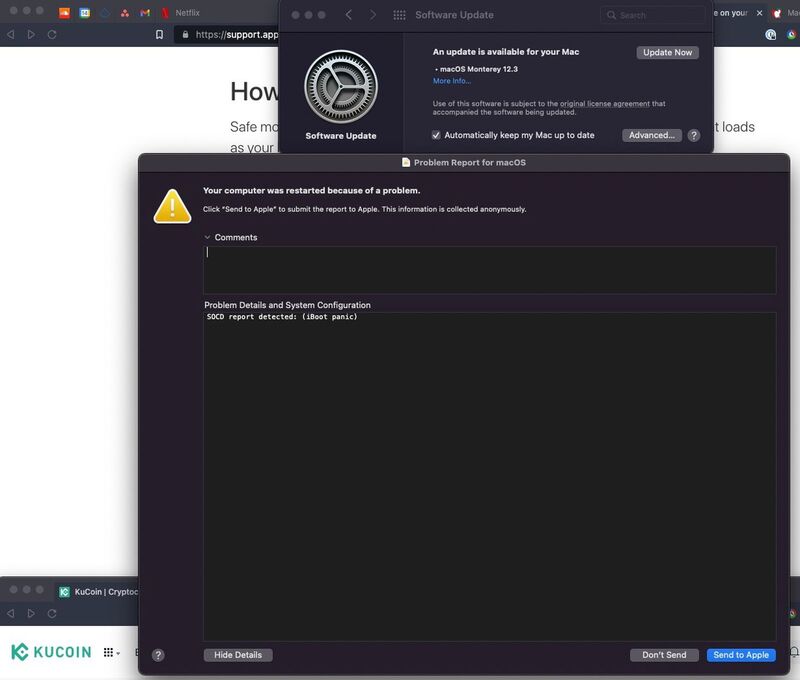This screenshot has width=800, height=680.
Task: Switch to the Mac browser tab with Apple icon
Action: 786,13
